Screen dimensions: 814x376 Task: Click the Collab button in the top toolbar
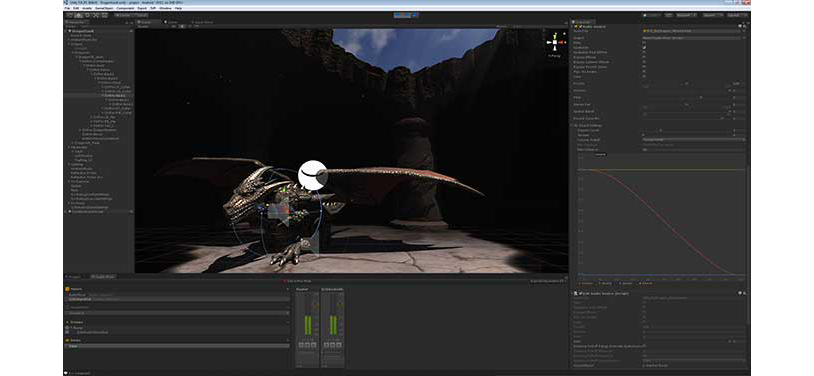pyautogui.click(x=653, y=15)
